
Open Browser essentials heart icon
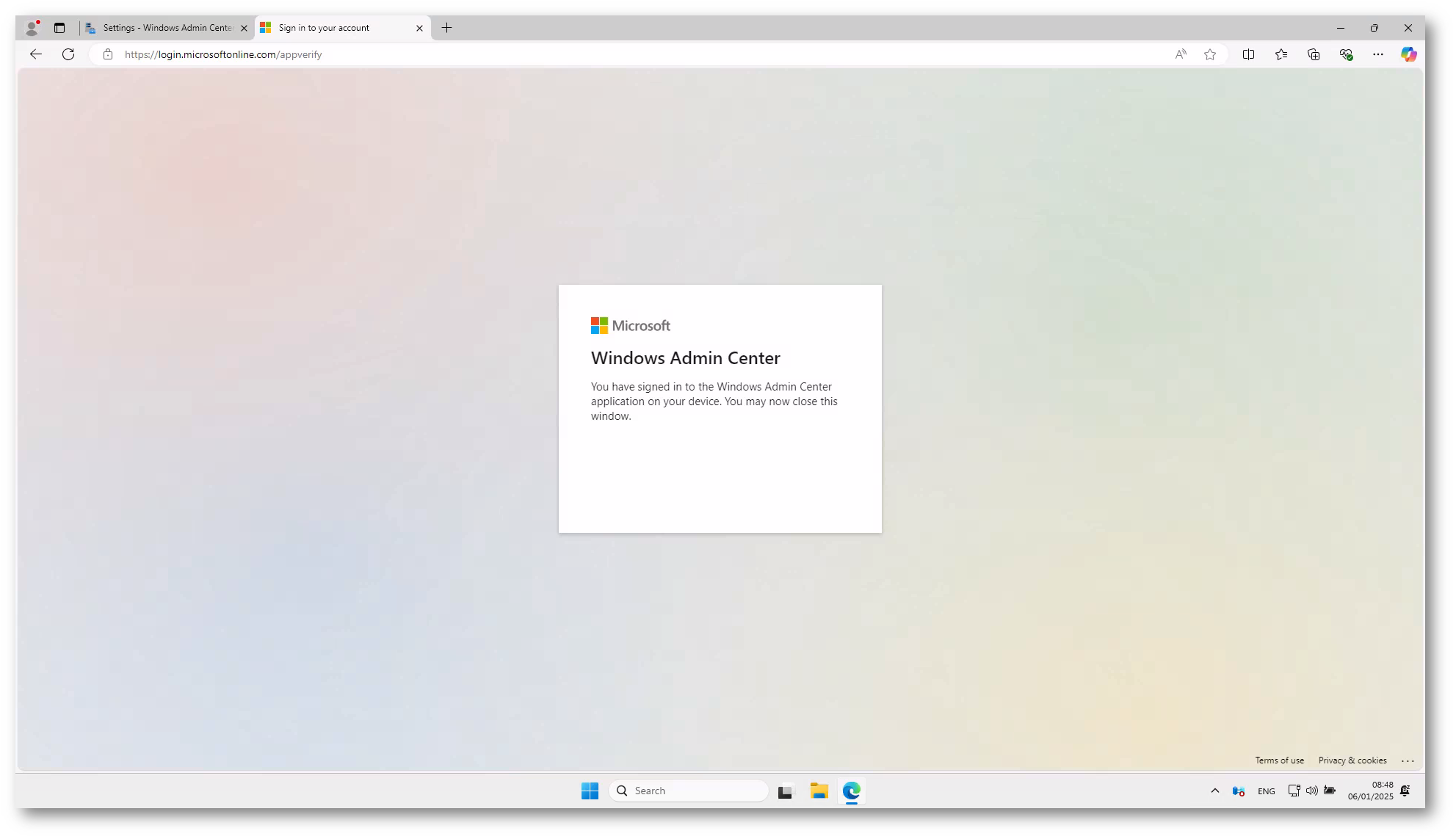click(x=1346, y=54)
